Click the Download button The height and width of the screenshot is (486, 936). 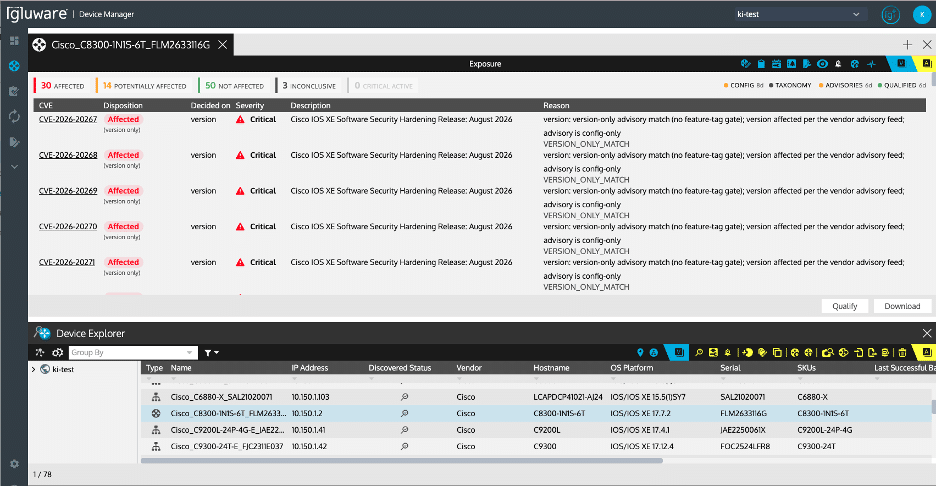[x=902, y=306]
